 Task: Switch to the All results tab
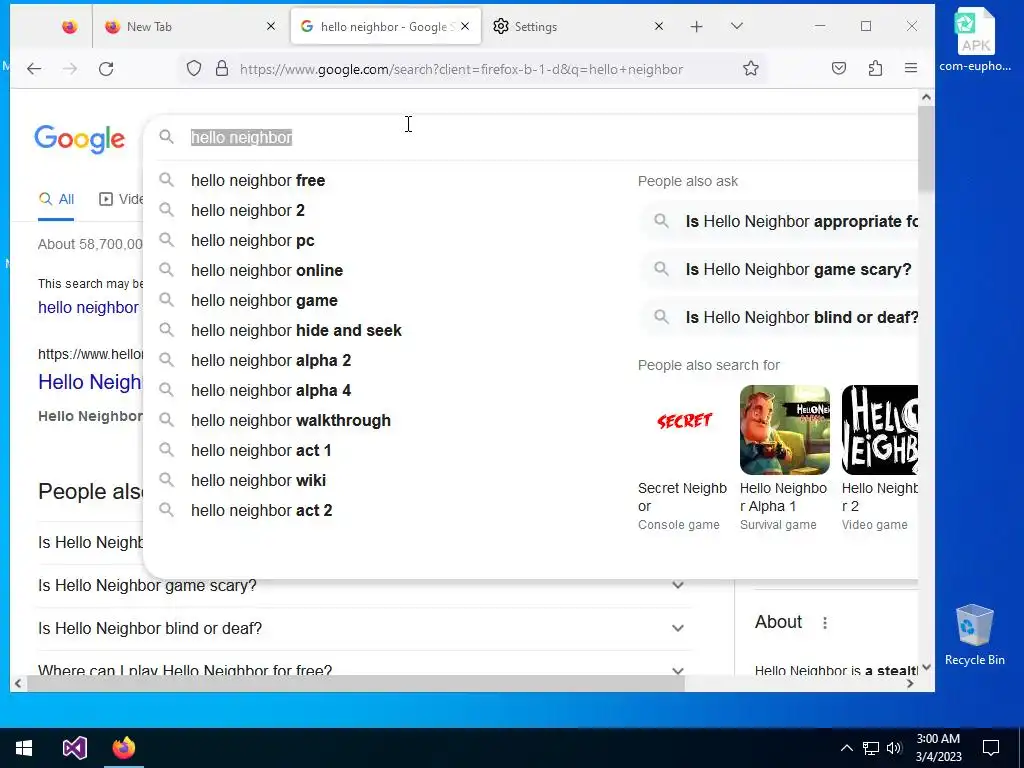(56, 199)
